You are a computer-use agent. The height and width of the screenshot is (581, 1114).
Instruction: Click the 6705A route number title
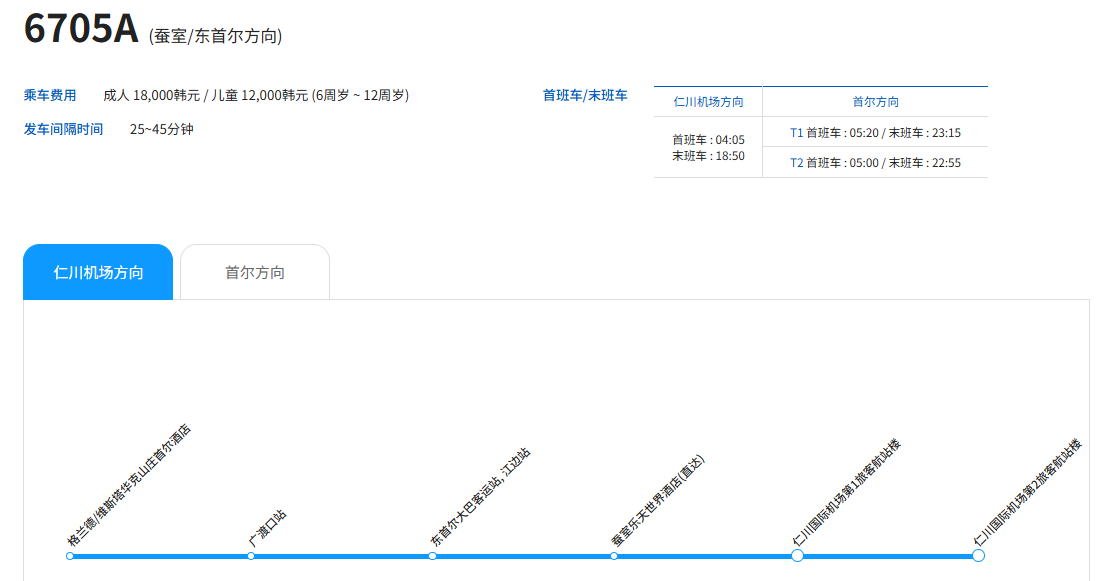pos(80,28)
